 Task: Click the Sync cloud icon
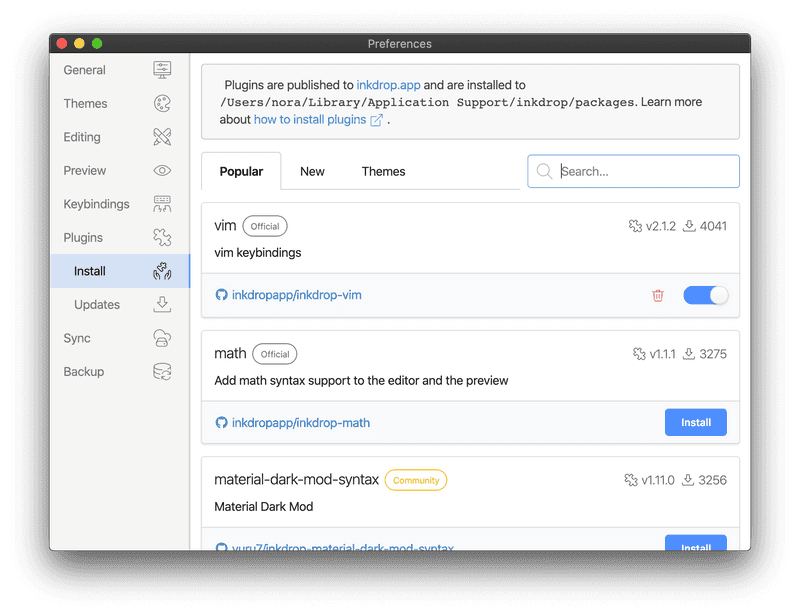(162, 338)
